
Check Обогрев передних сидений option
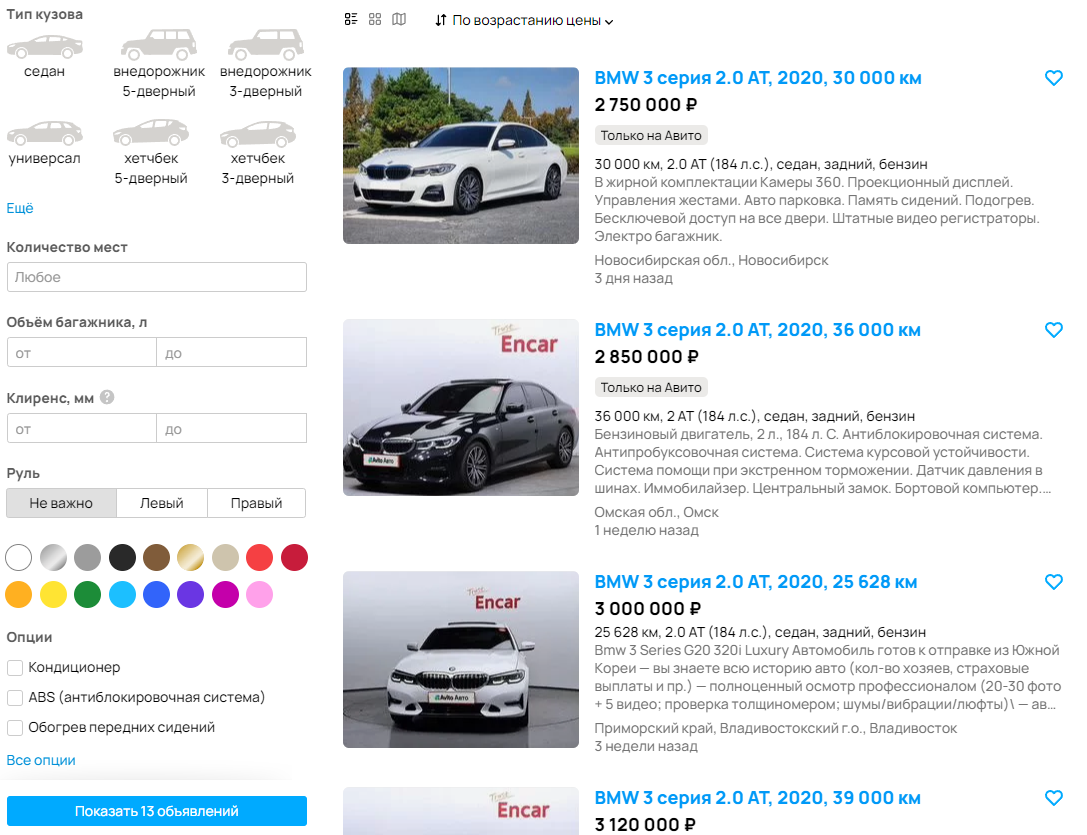pos(15,728)
